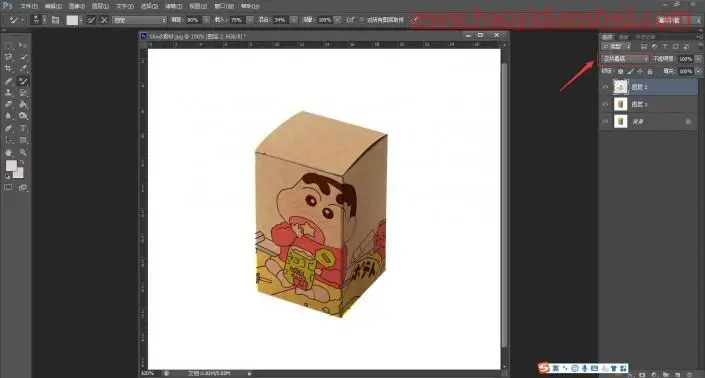
Task: Open the fill slider arrow
Action: click(x=698, y=71)
